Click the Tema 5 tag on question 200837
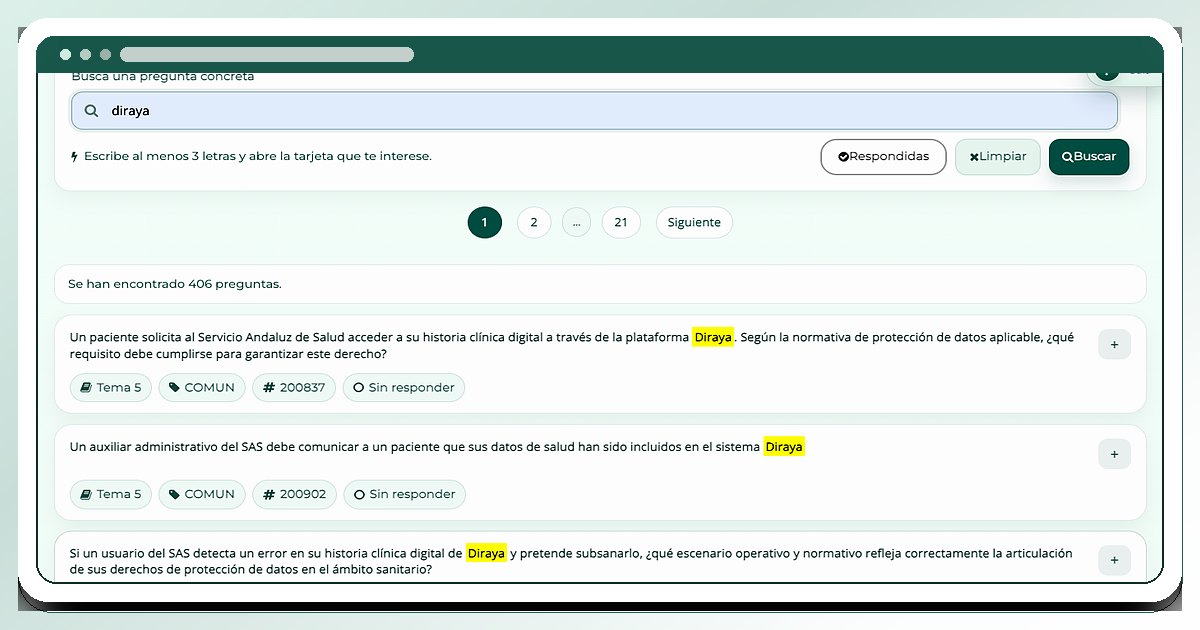 coord(111,388)
